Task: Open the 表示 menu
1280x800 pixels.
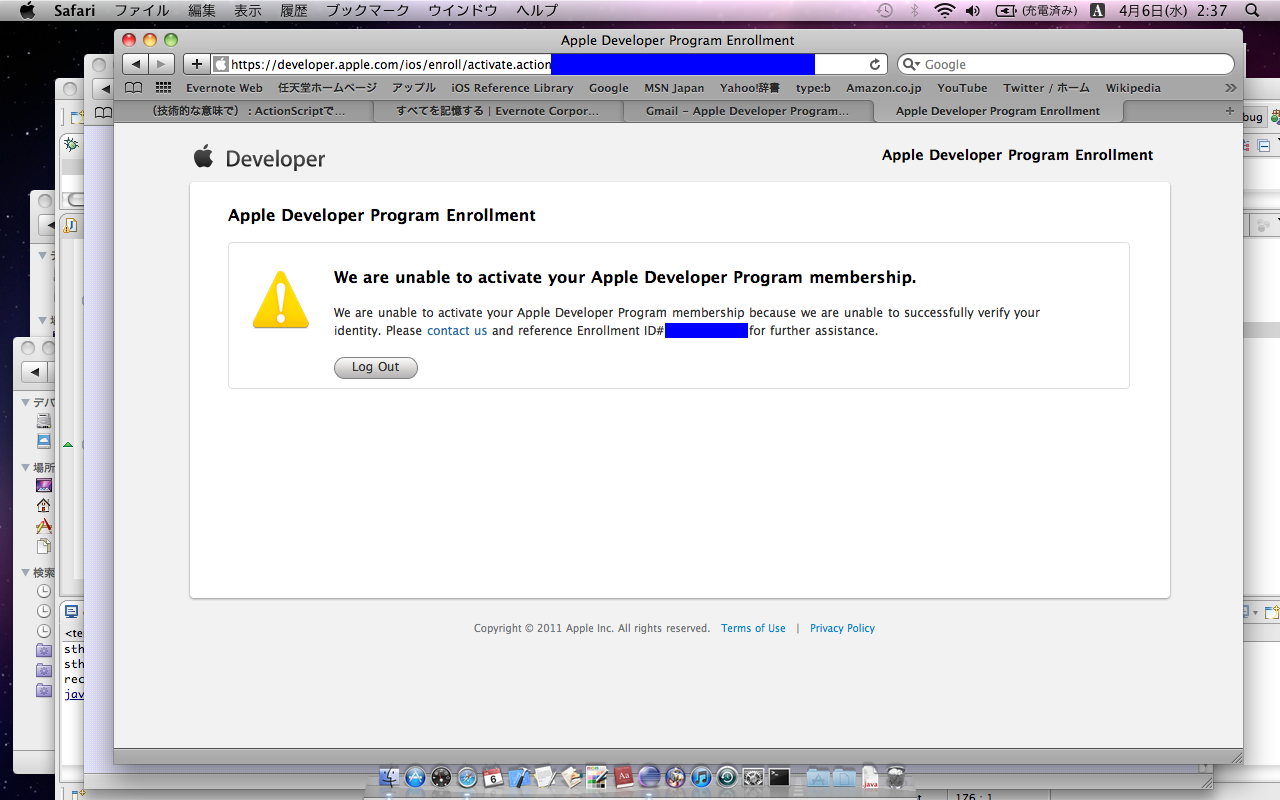Action: (248, 10)
